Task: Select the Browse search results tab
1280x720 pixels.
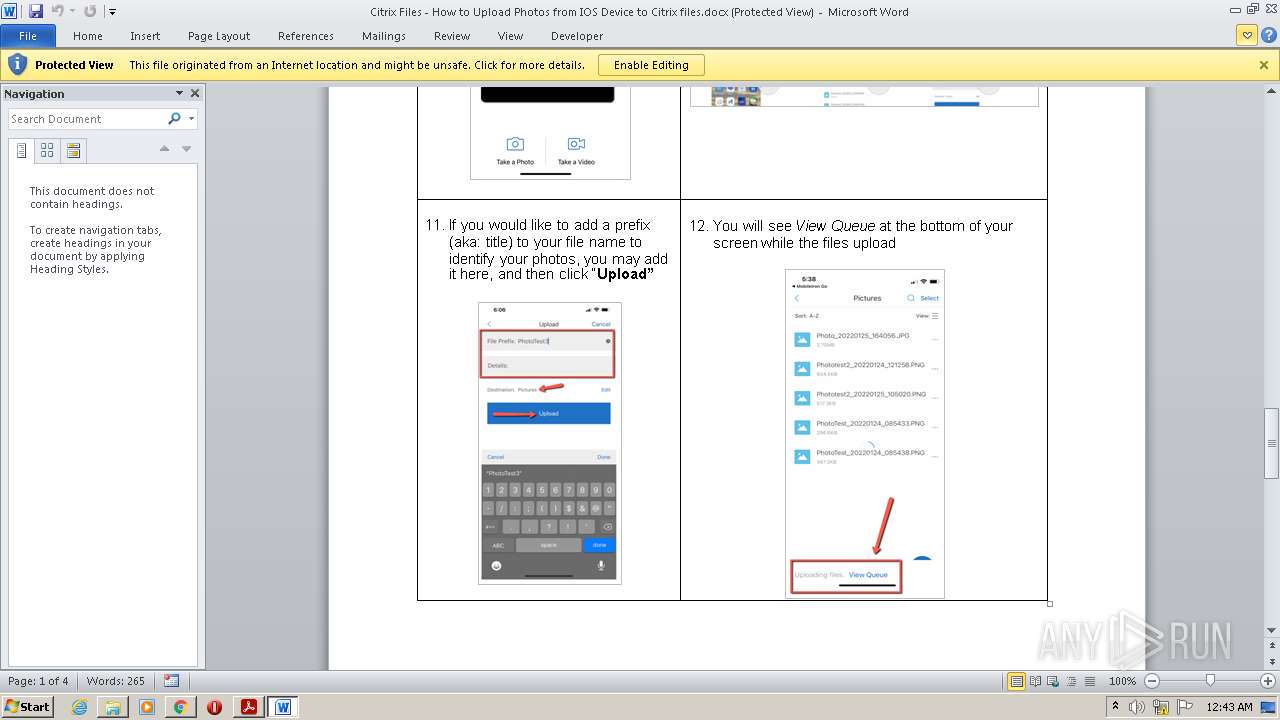Action: (x=73, y=151)
